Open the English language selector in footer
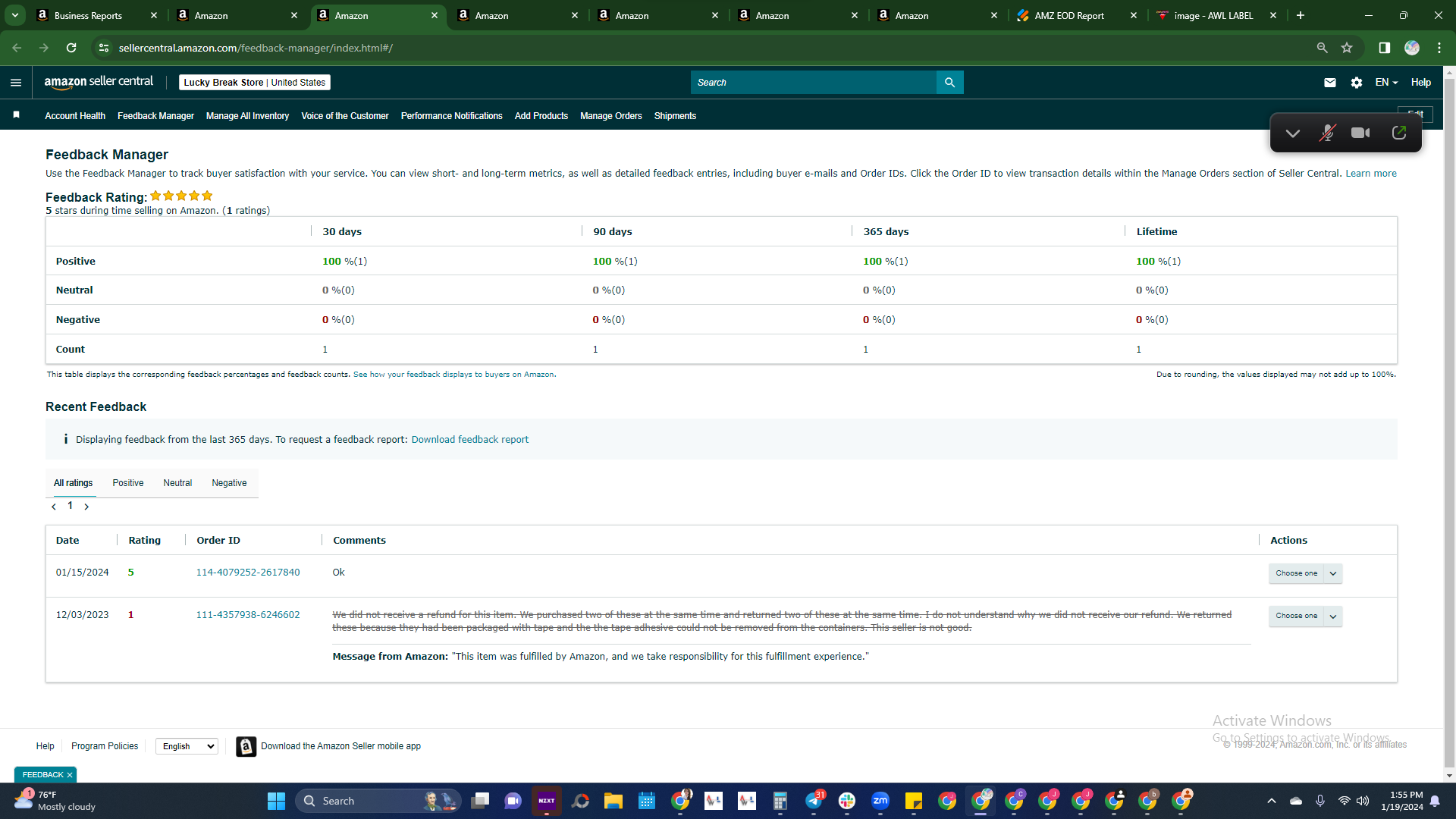 pyautogui.click(x=187, y=746)
